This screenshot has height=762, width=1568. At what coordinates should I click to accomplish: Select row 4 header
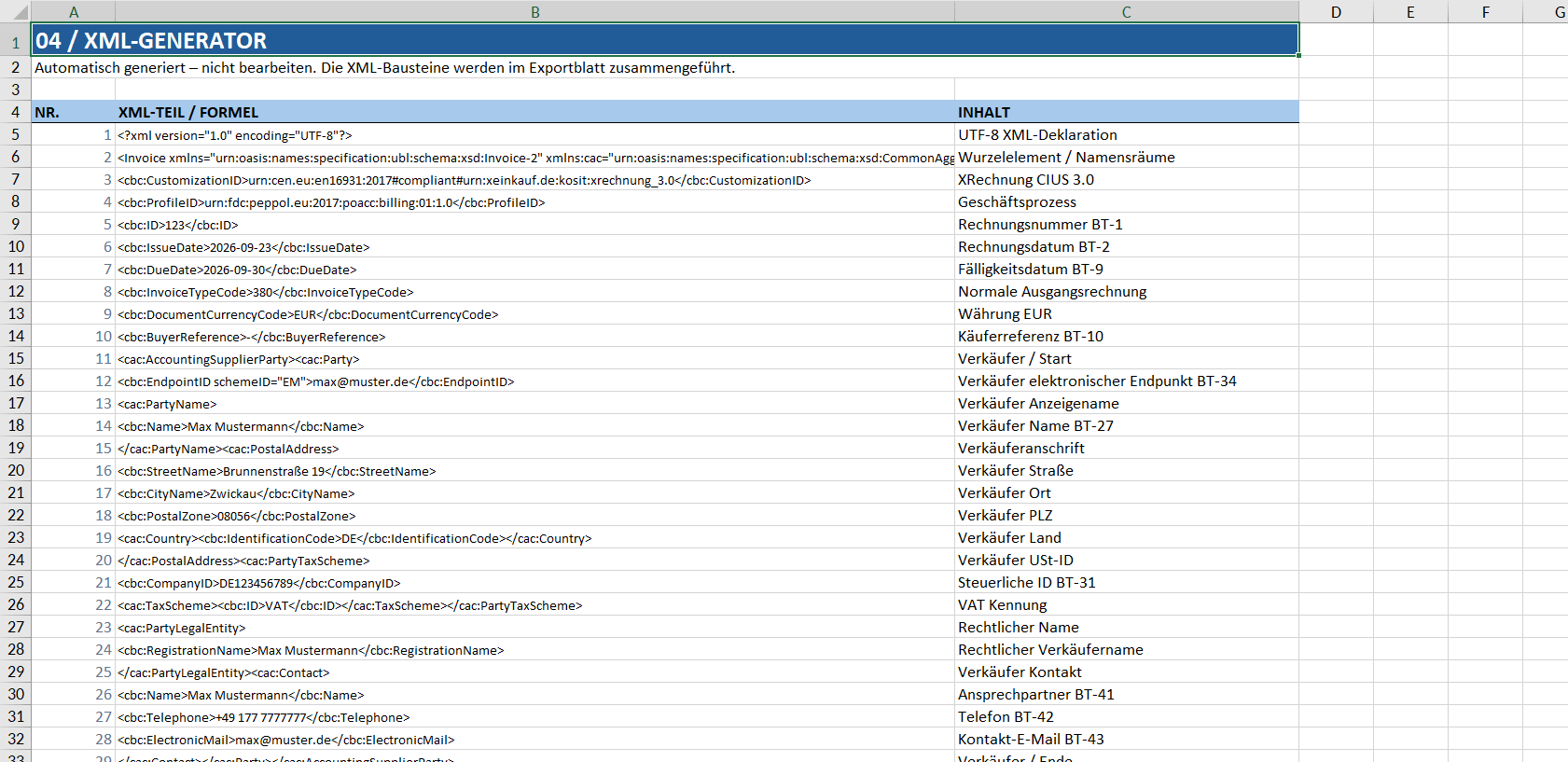click(16, 112)
